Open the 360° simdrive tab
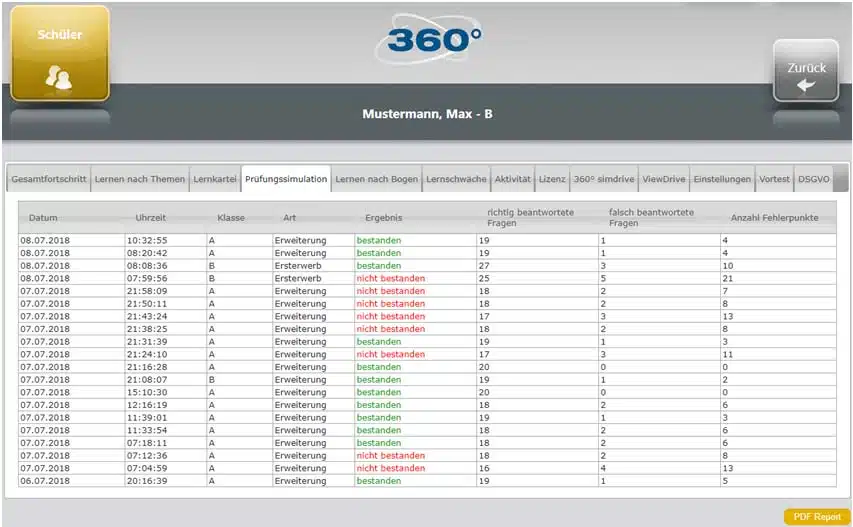853x527 pixels. click(x=604, y=179)
